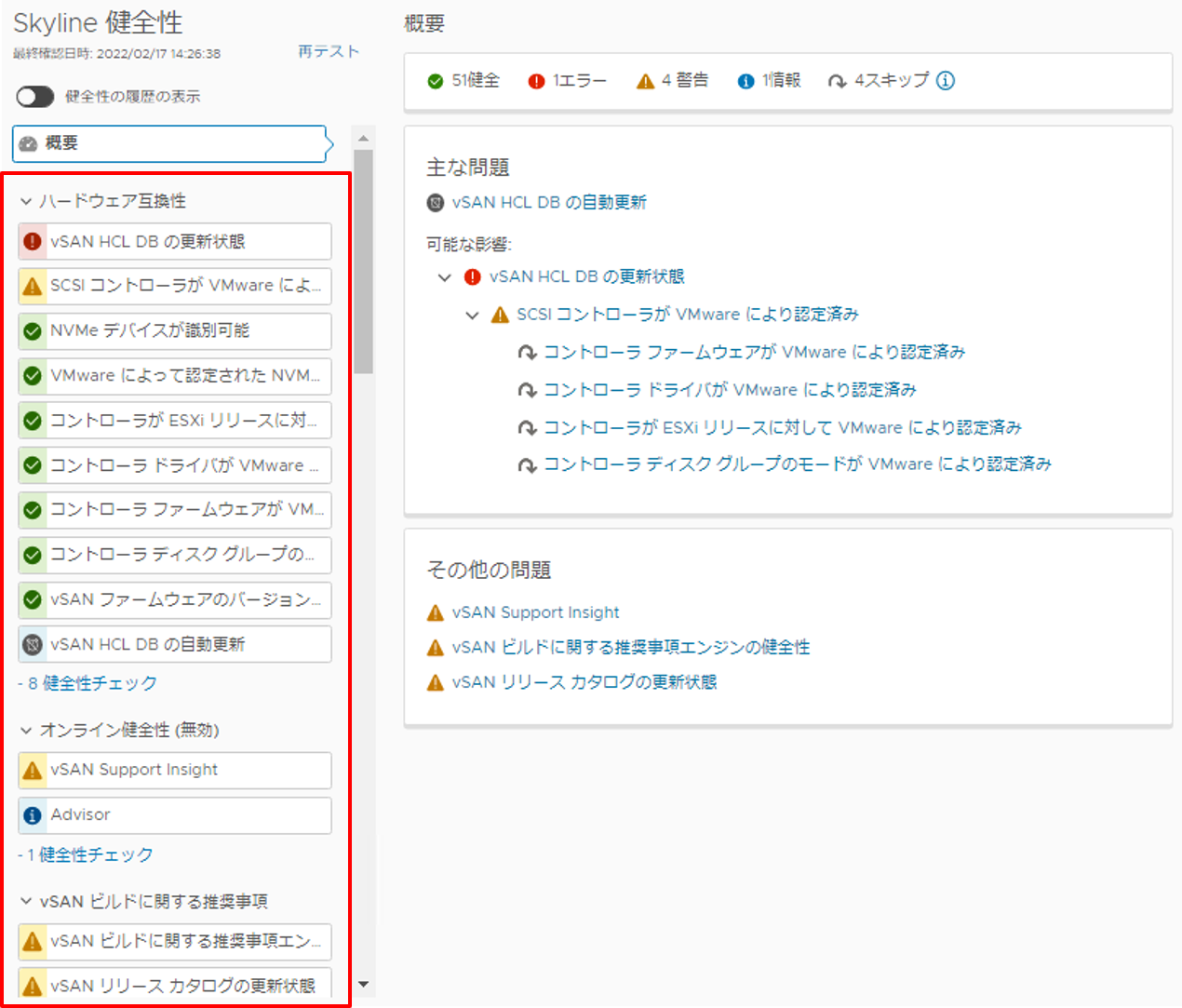Click green check icon on vSAN ファームウェアのバージョン row
The width and height of the screenshot is (1182, 1008).
[x=33, y=599]
